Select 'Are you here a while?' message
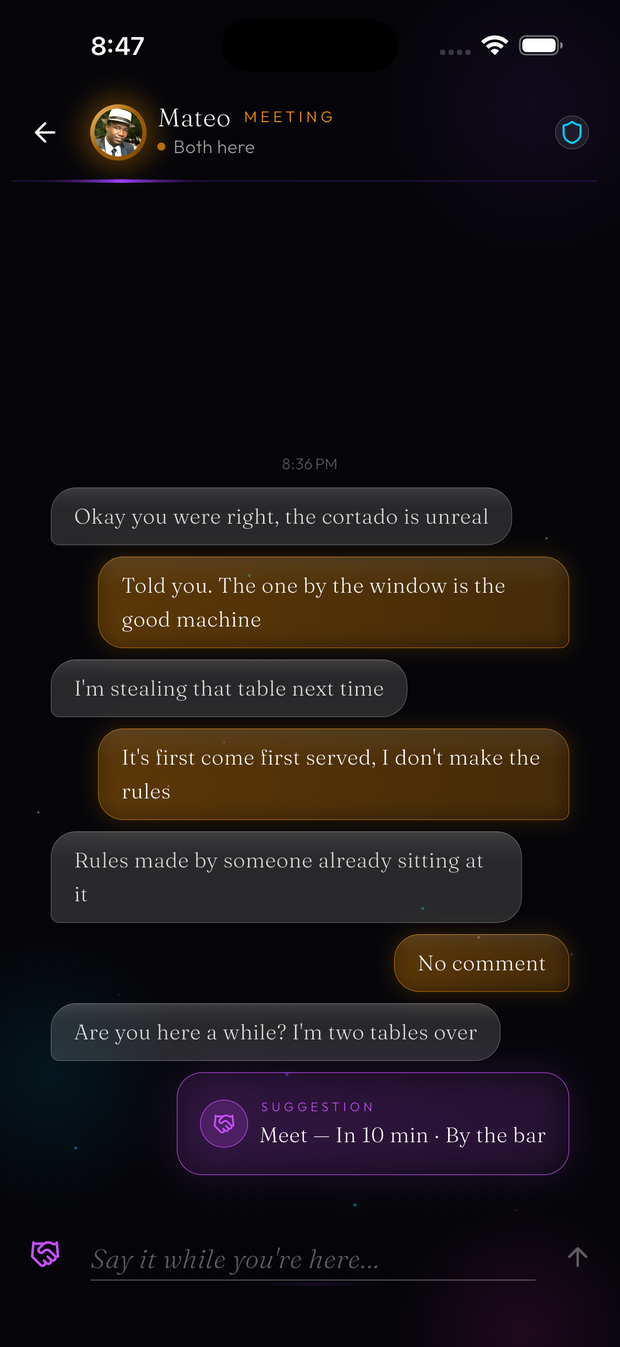Viewport: 620px width, 1347px height. (x=275, y=1032)
